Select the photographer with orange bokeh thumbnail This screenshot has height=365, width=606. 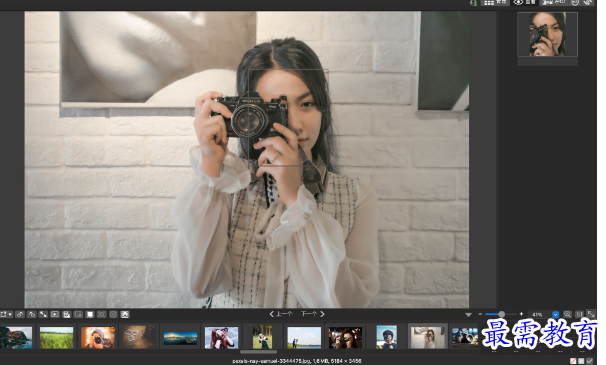click(x=98, y=337)
